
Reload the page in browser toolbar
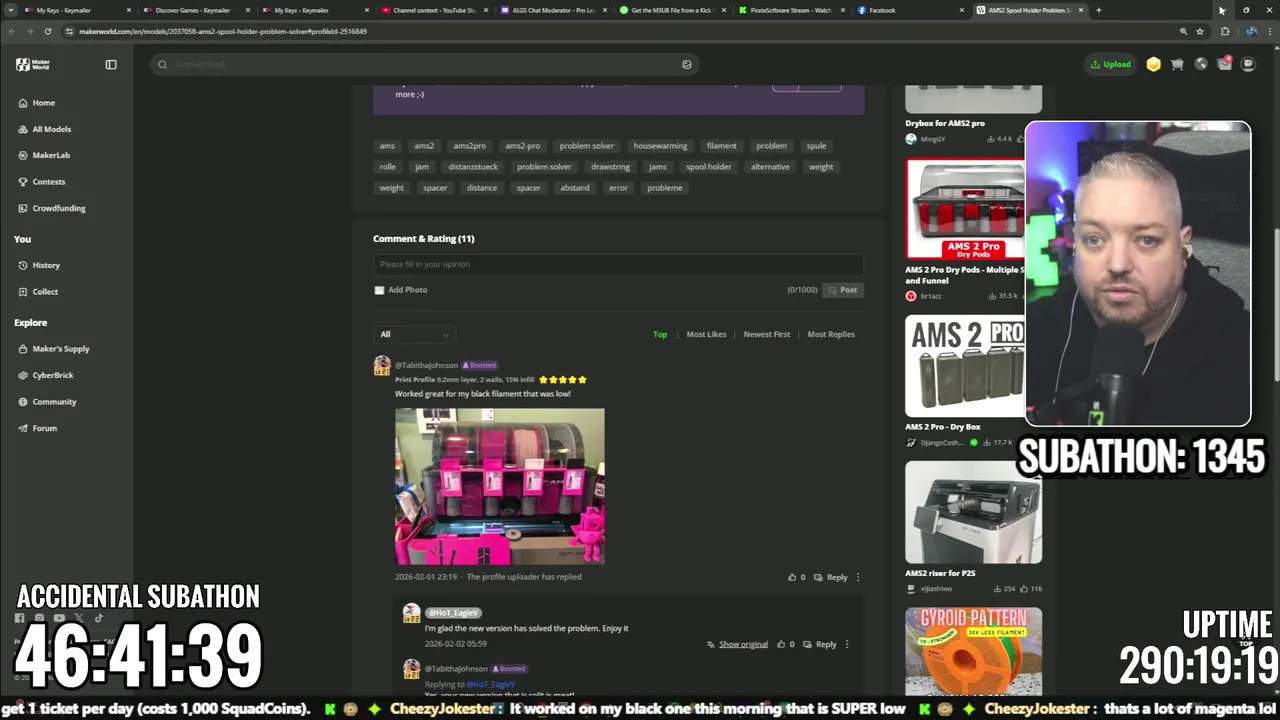point(47,31)
